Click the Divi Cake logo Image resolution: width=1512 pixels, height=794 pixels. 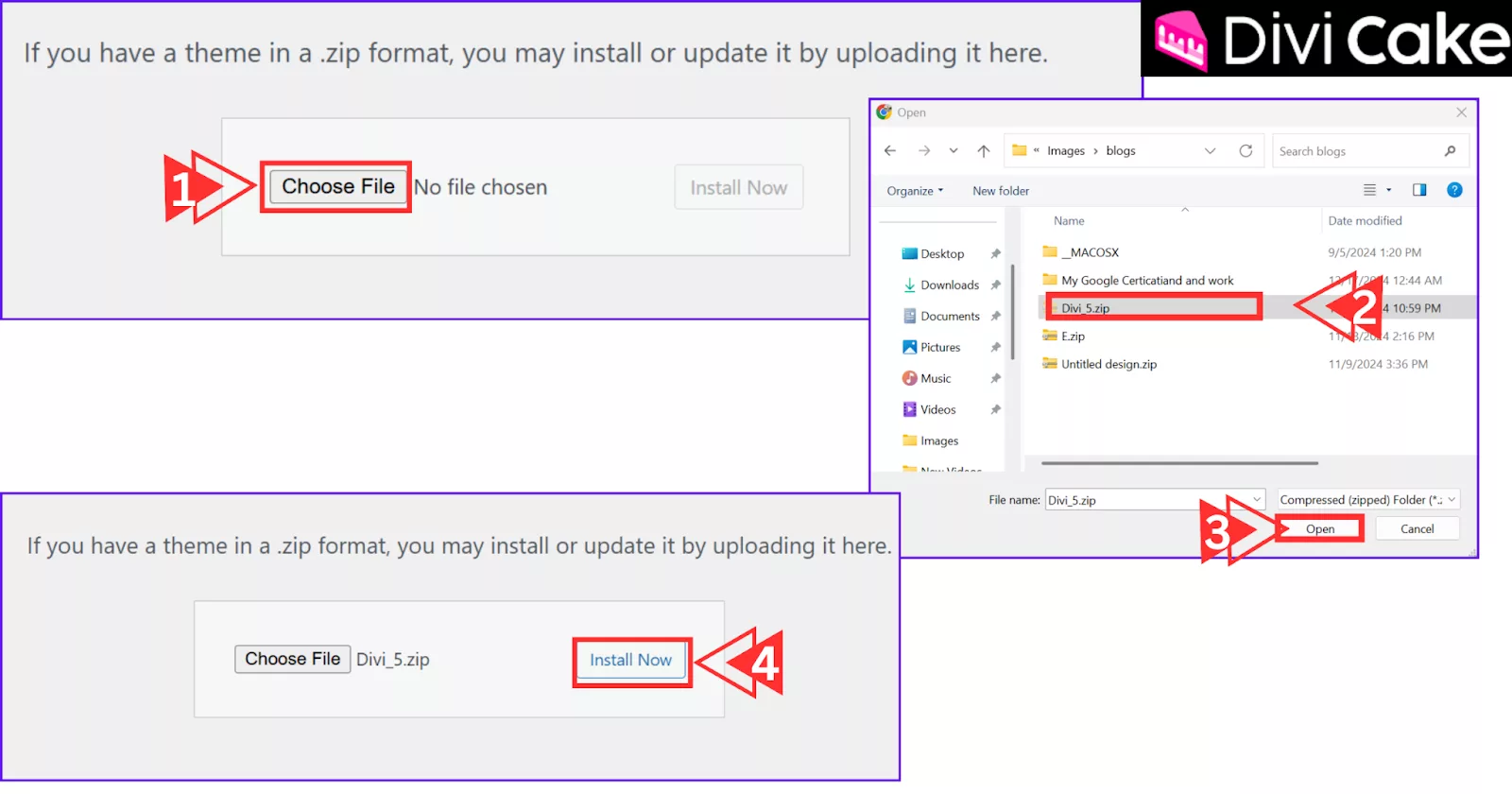(x=1328, y=40)
